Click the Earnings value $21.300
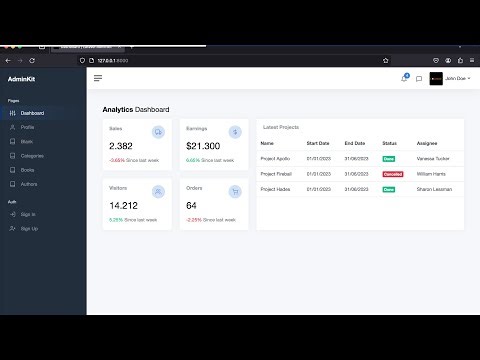The image size is (480, 360). click(x=203, y=146)
